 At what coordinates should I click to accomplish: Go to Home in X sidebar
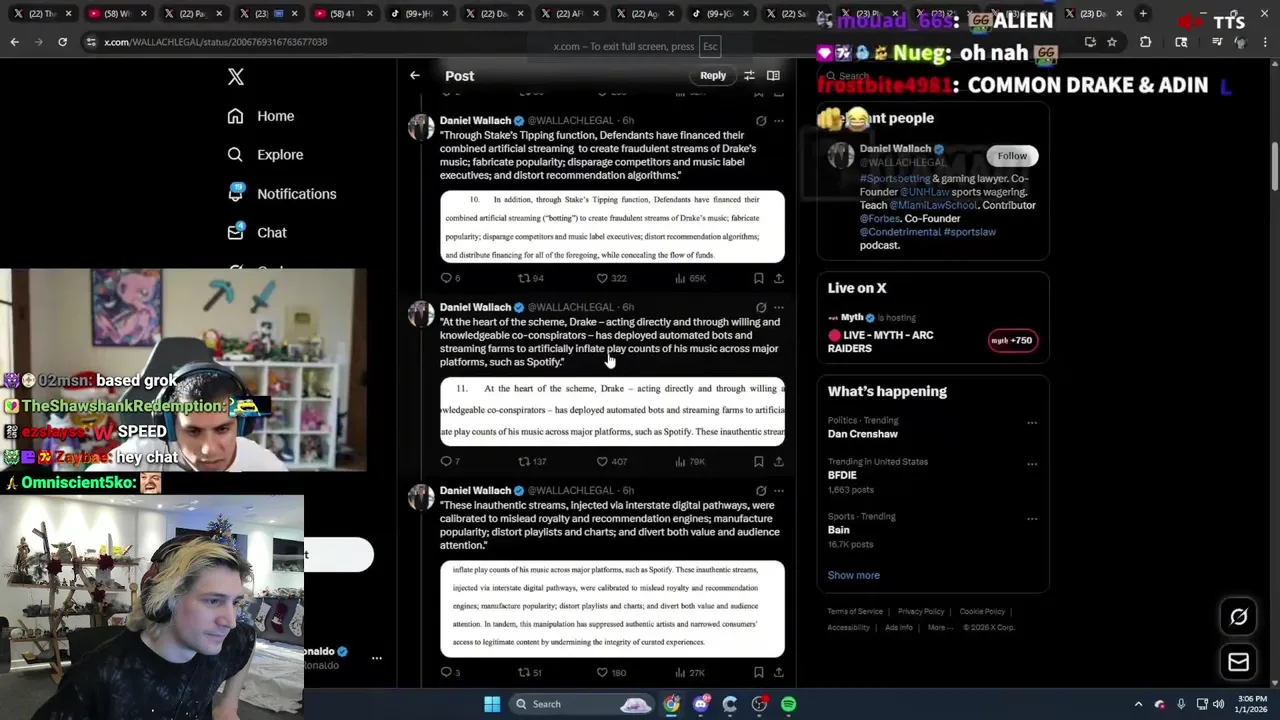click(260, 116)
